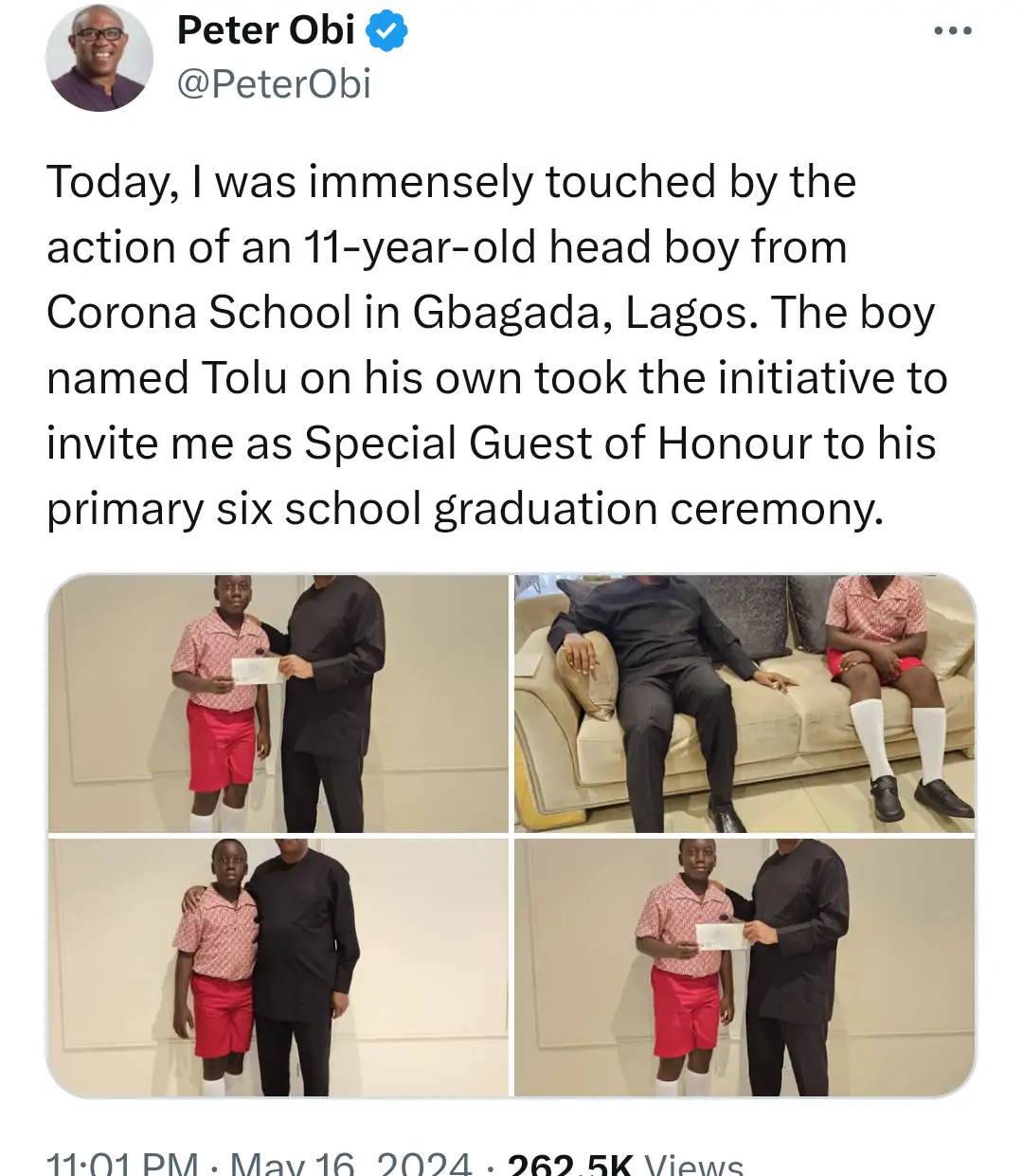Click the display name Peter Obi
This screenshot has width=1022, height=1176.
(x=265, y=31)
